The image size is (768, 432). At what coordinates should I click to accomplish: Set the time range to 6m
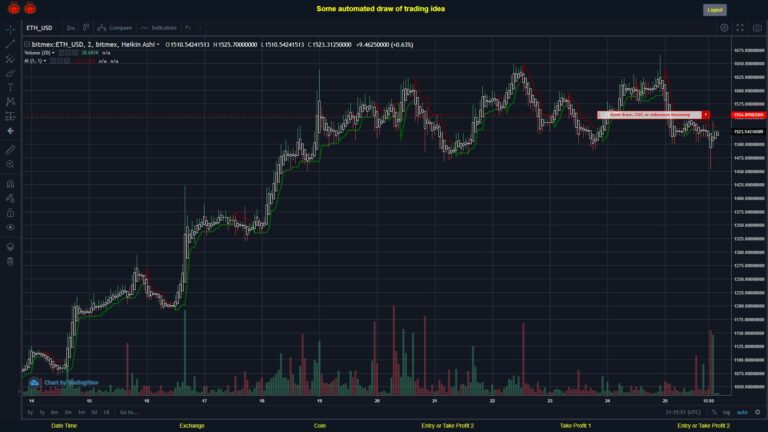[x=54, y=412]
